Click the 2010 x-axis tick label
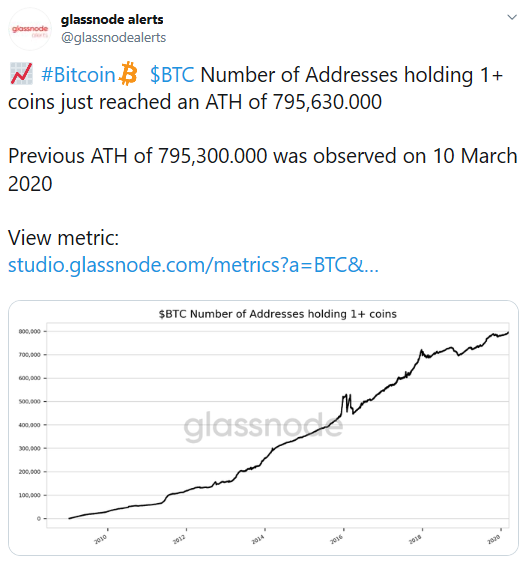 tap(100, 539)
